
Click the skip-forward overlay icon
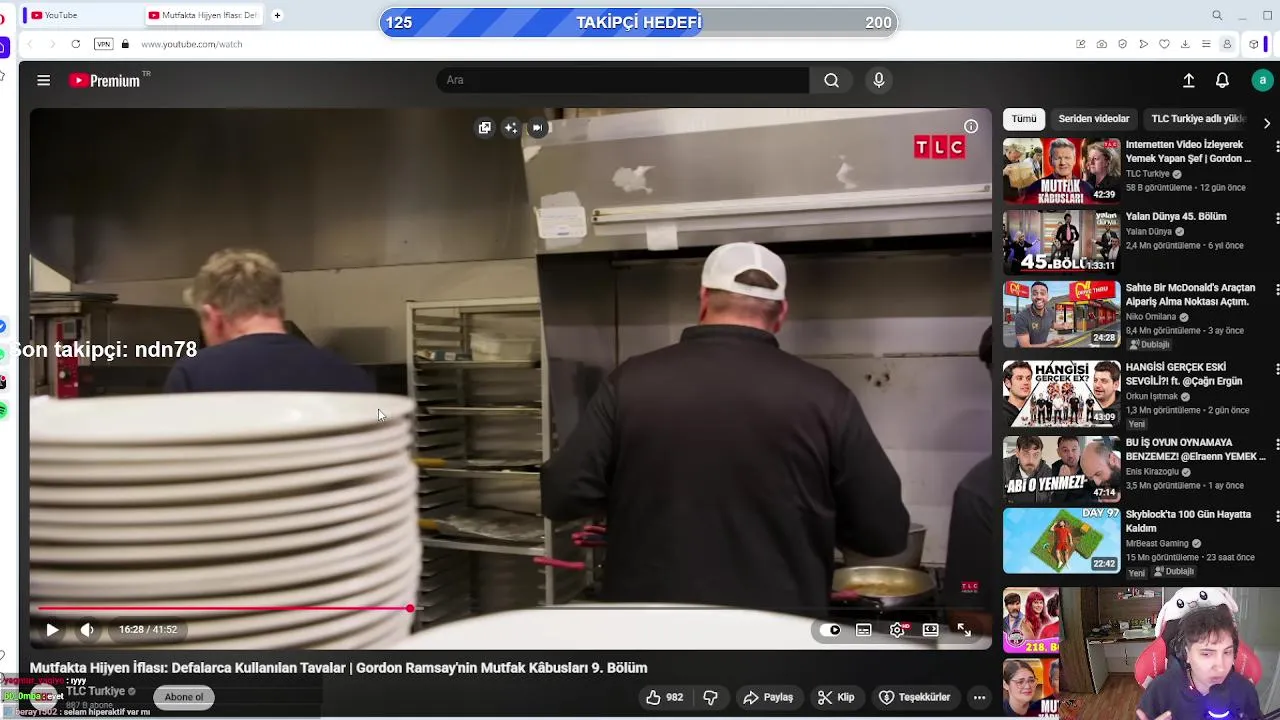(x=537, y=127)
